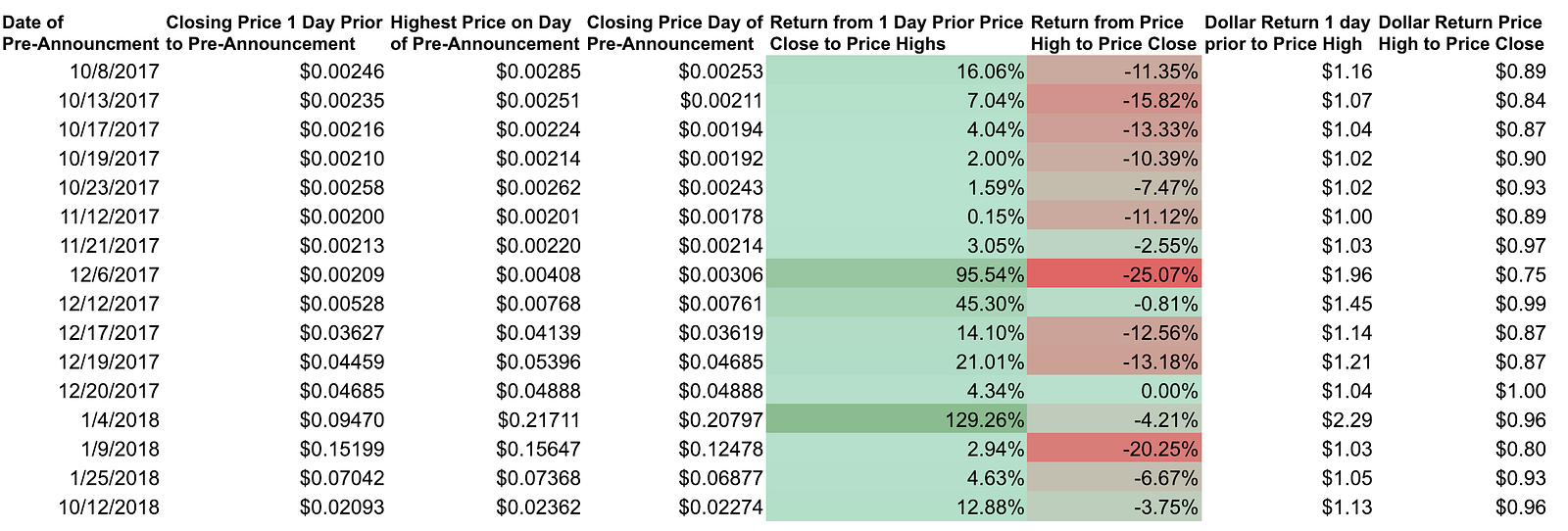This screenshot has width=1568, height=531.
Task: Click the $0.21711 highest price cell
Action: [x=537, y=420]
